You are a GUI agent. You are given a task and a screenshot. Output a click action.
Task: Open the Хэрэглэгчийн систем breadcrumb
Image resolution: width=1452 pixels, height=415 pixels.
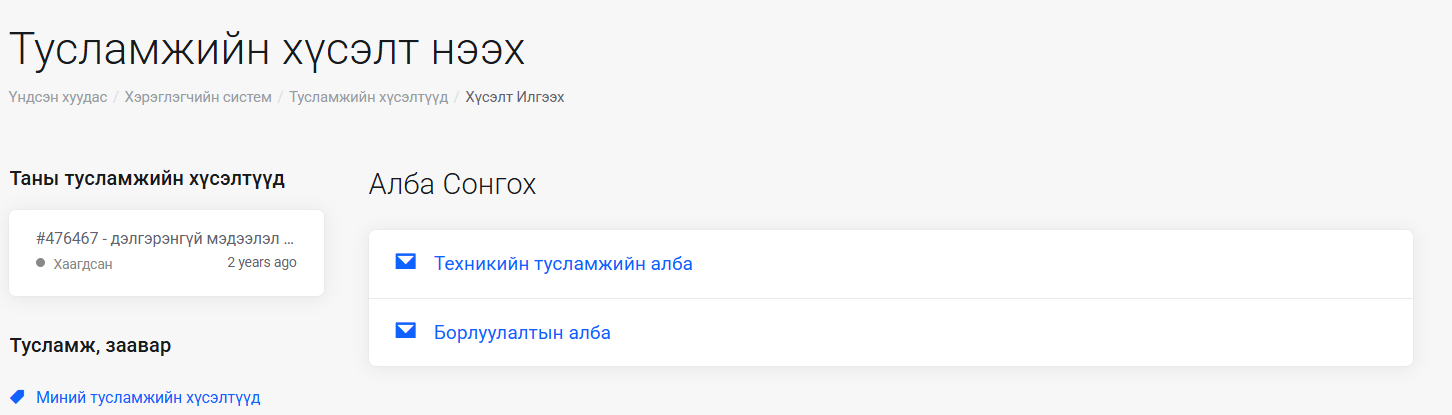(198, 97)
